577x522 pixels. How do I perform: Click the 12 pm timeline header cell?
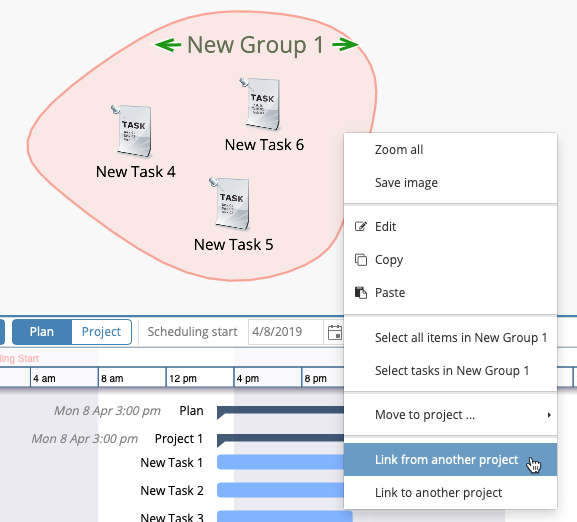click(200, 378)
